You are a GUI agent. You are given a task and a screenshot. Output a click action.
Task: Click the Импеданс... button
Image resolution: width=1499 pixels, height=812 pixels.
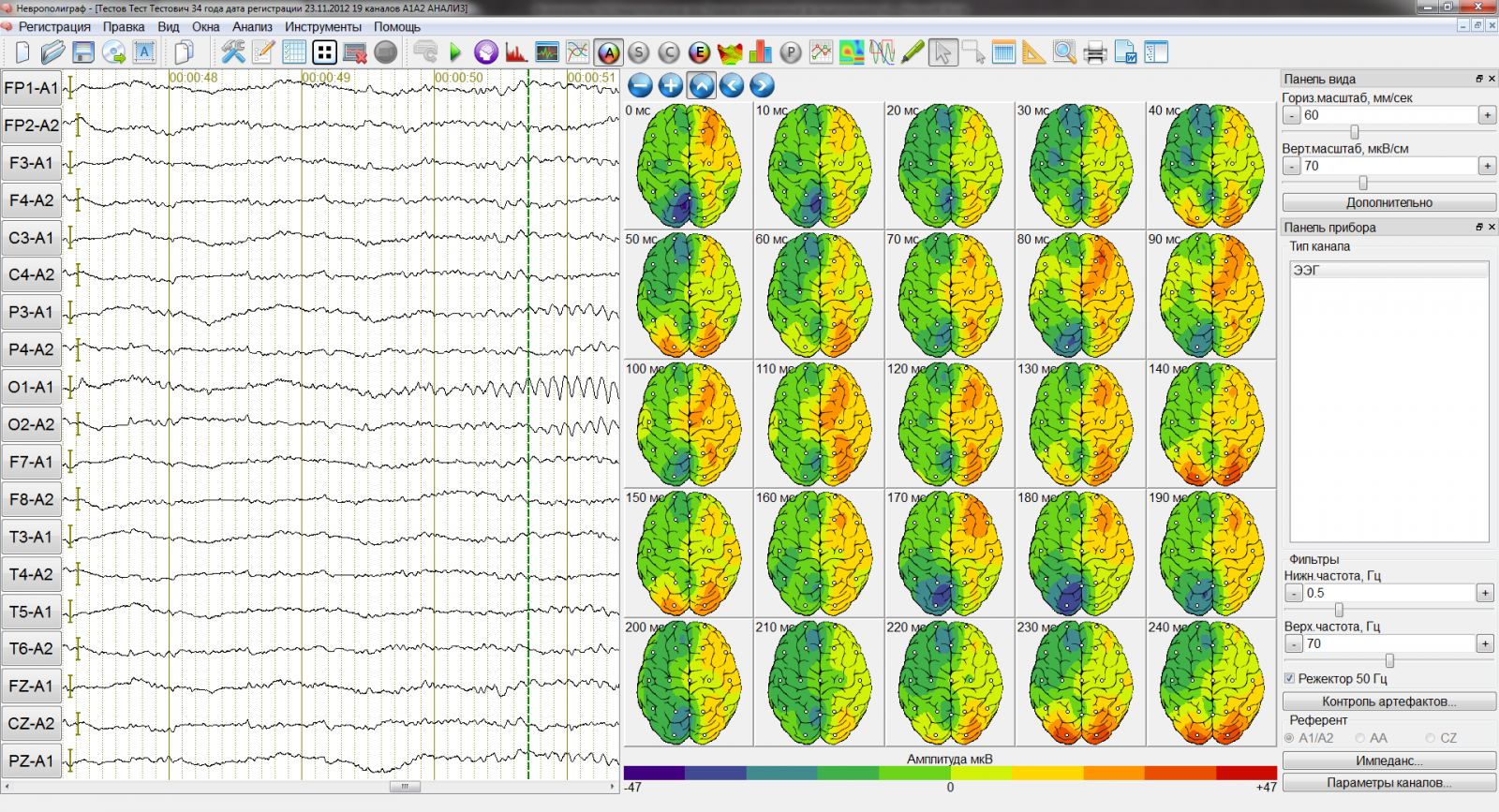(x=1388, y=760)
